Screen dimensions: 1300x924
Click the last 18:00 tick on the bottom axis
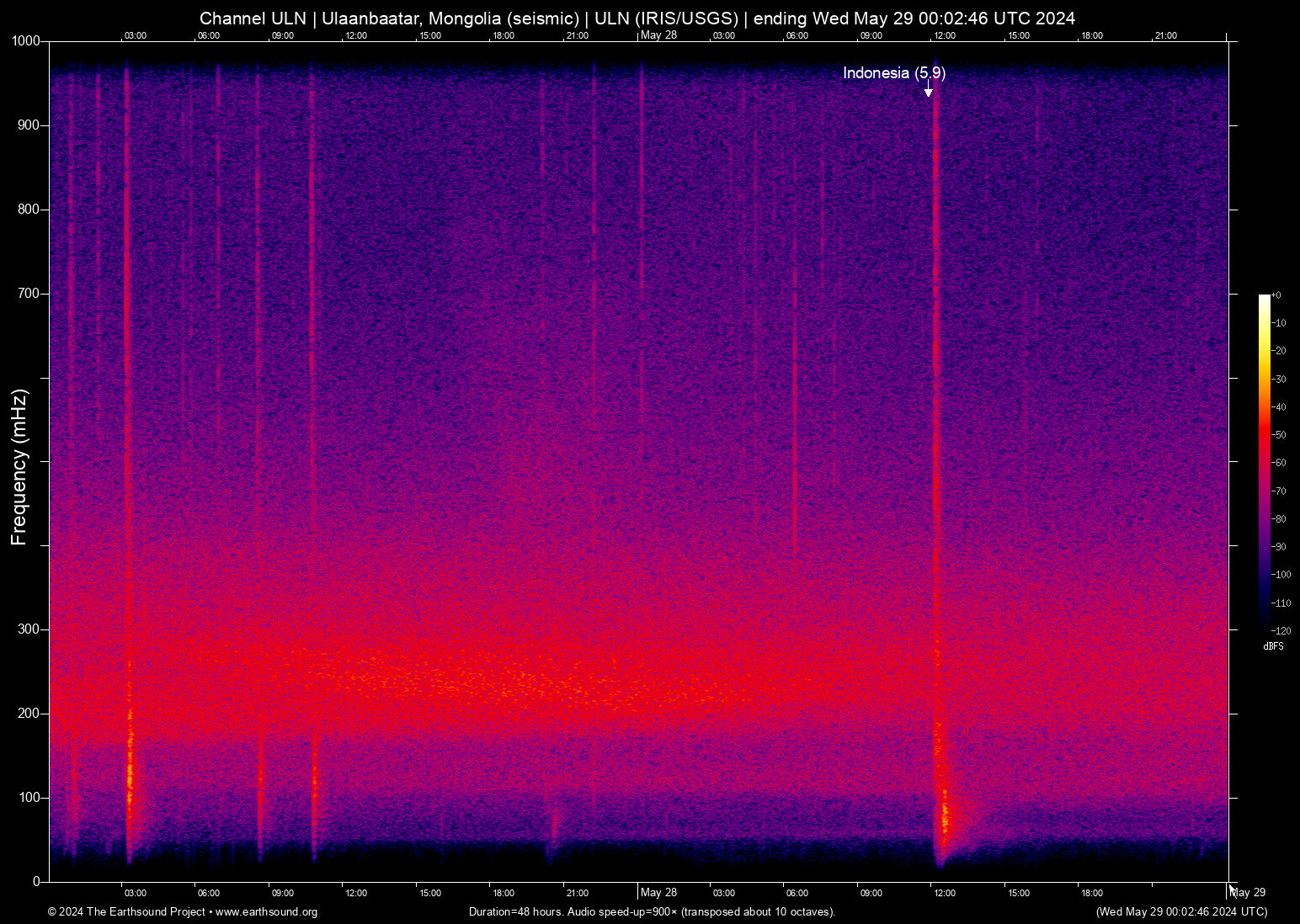(1092, 893)
